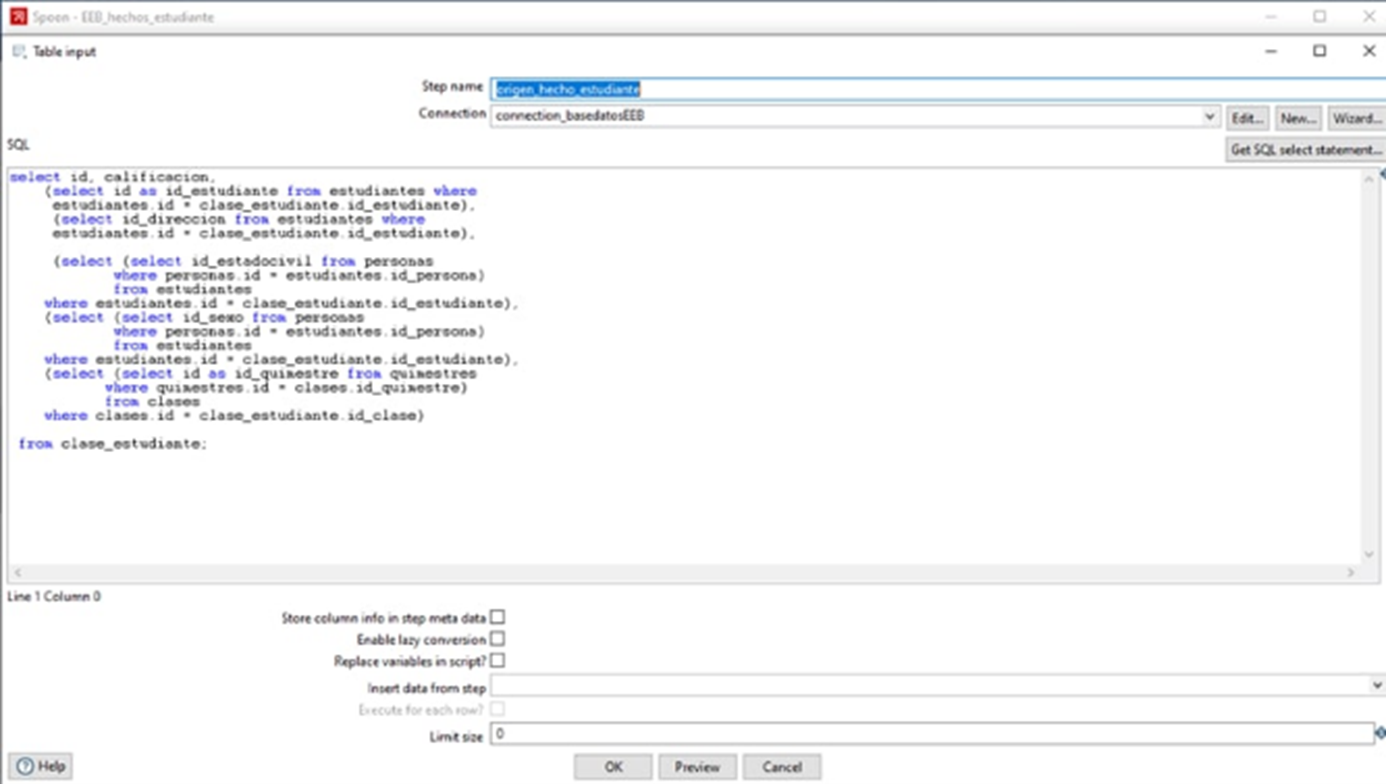Click the disabled Execute for each row checkbox
This screenshot has width=1386, height=784.
click(x=497, y=708)
